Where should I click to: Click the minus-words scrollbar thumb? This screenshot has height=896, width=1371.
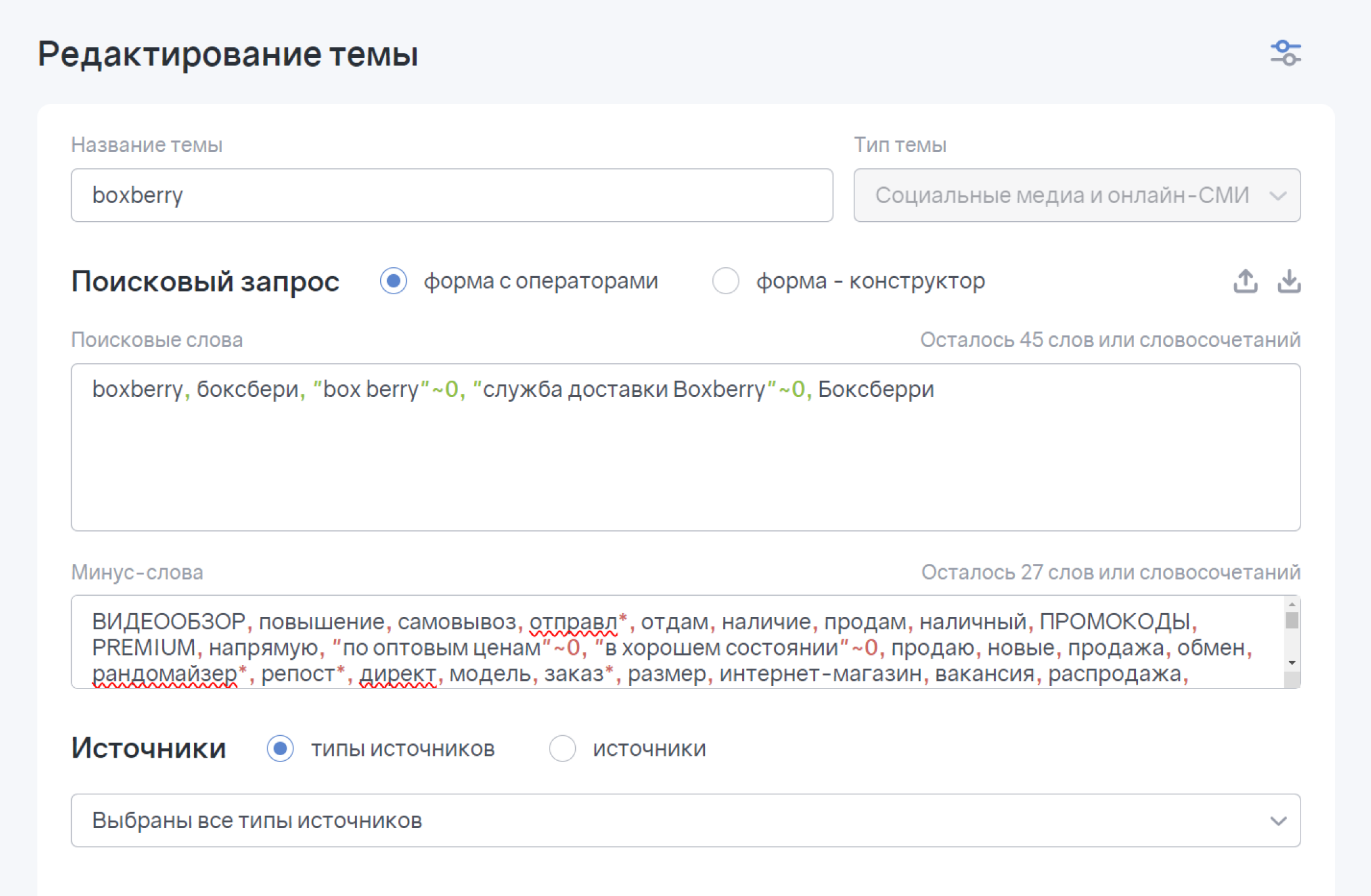[1292, 620]
